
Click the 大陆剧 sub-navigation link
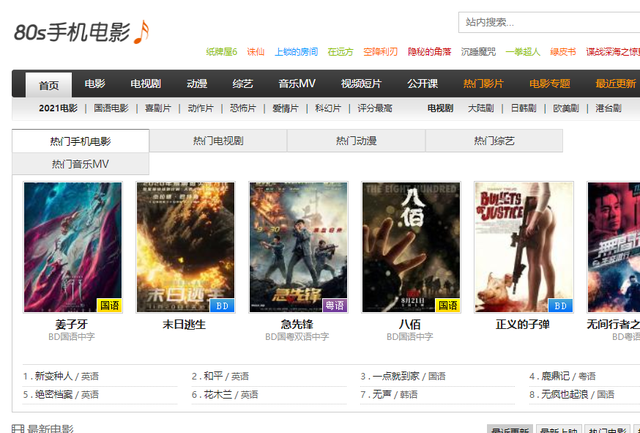point(481,108)
